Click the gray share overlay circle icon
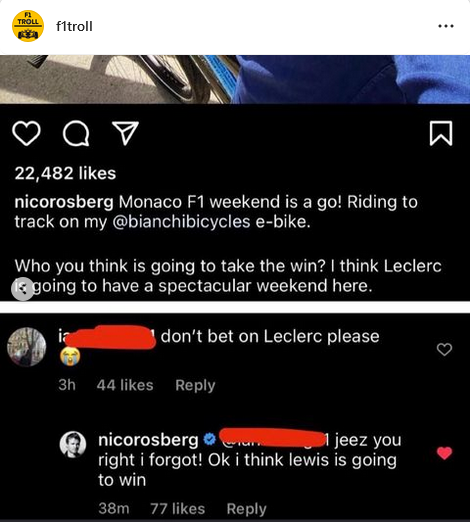The width and height of the screenshot is (470, 522). [22, 289]
